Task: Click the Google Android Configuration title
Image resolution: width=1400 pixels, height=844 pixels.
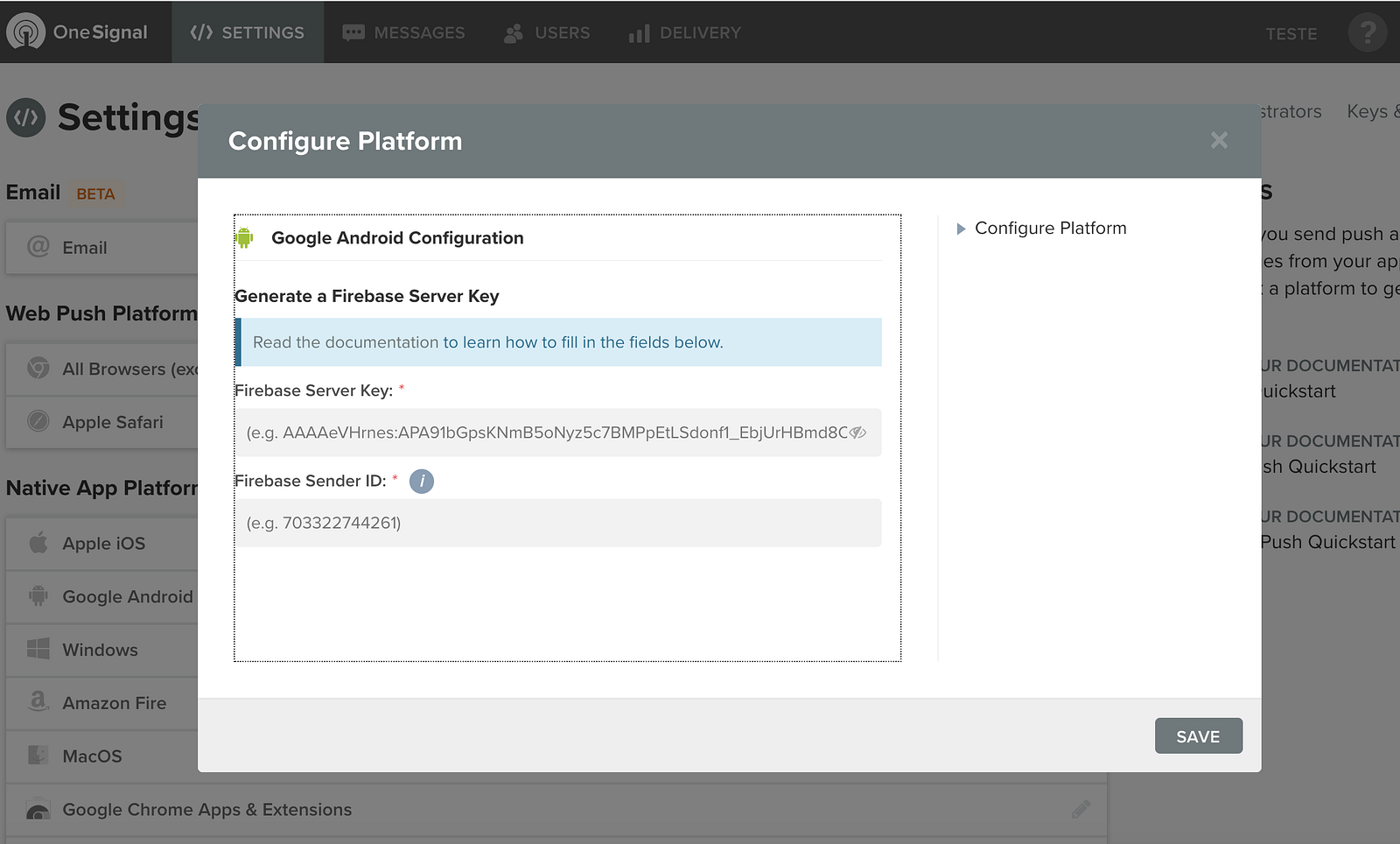Action: click(x=397, y=238)
